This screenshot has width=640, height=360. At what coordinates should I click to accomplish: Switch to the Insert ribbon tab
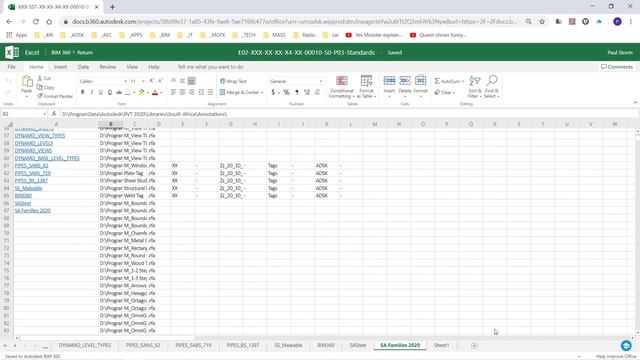coord(60,67)
